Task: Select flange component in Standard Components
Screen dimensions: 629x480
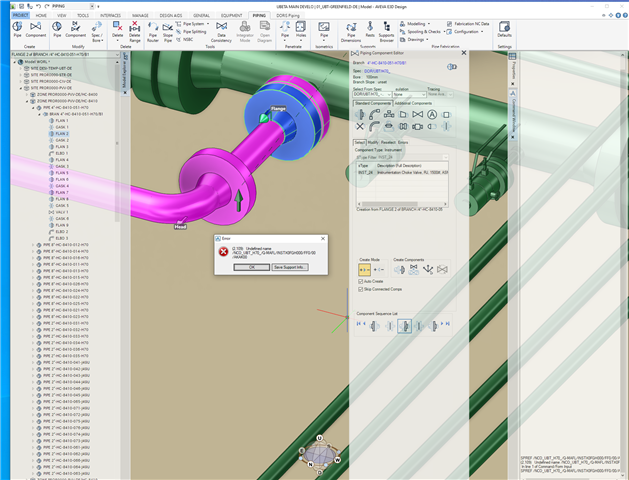Action: click(x=360, y=115)
